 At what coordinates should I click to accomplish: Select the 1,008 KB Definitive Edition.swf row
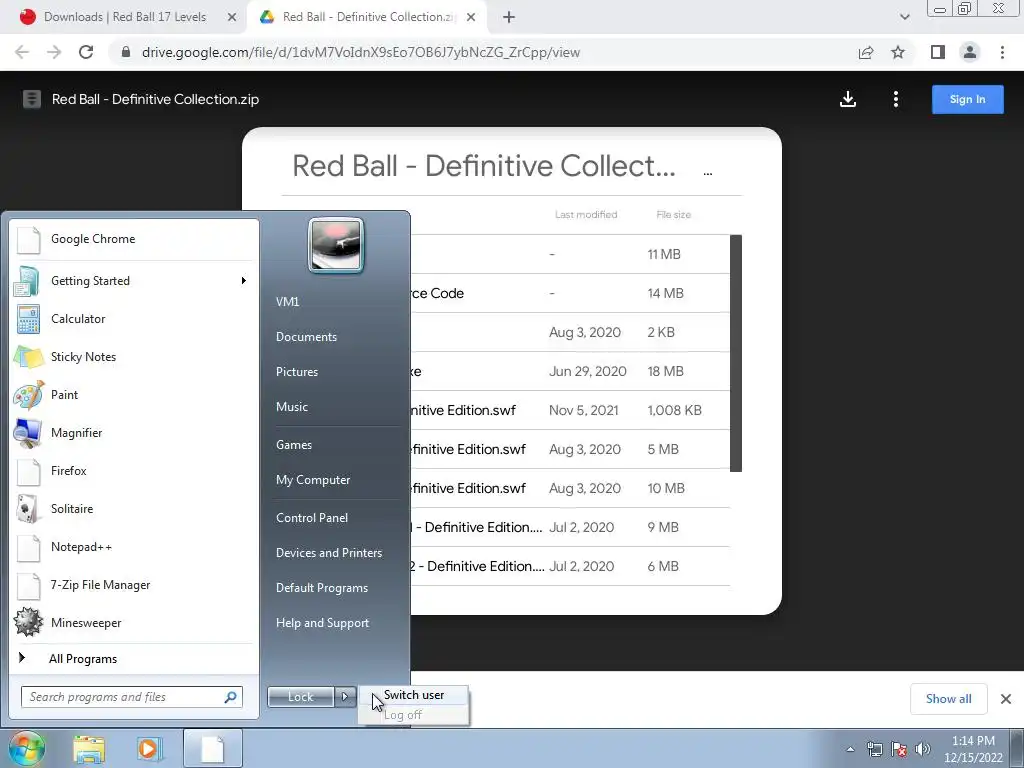(569, 410)
